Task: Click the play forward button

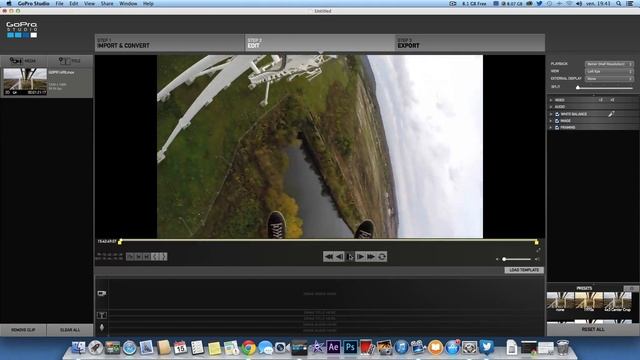Action: click(360, 257)
